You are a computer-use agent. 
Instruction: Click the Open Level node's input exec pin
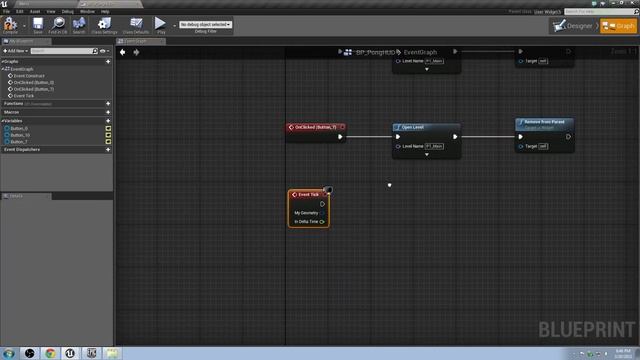pyautogui.click(x=398, y=137)
